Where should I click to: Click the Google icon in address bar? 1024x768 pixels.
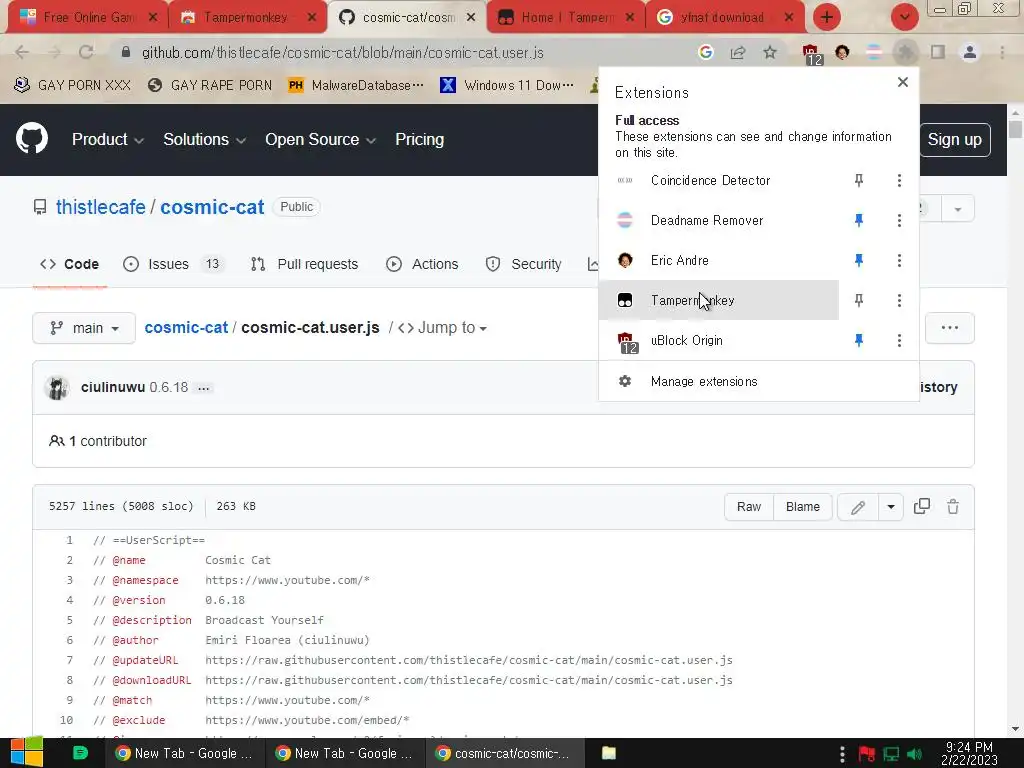[x=705, y=52]
